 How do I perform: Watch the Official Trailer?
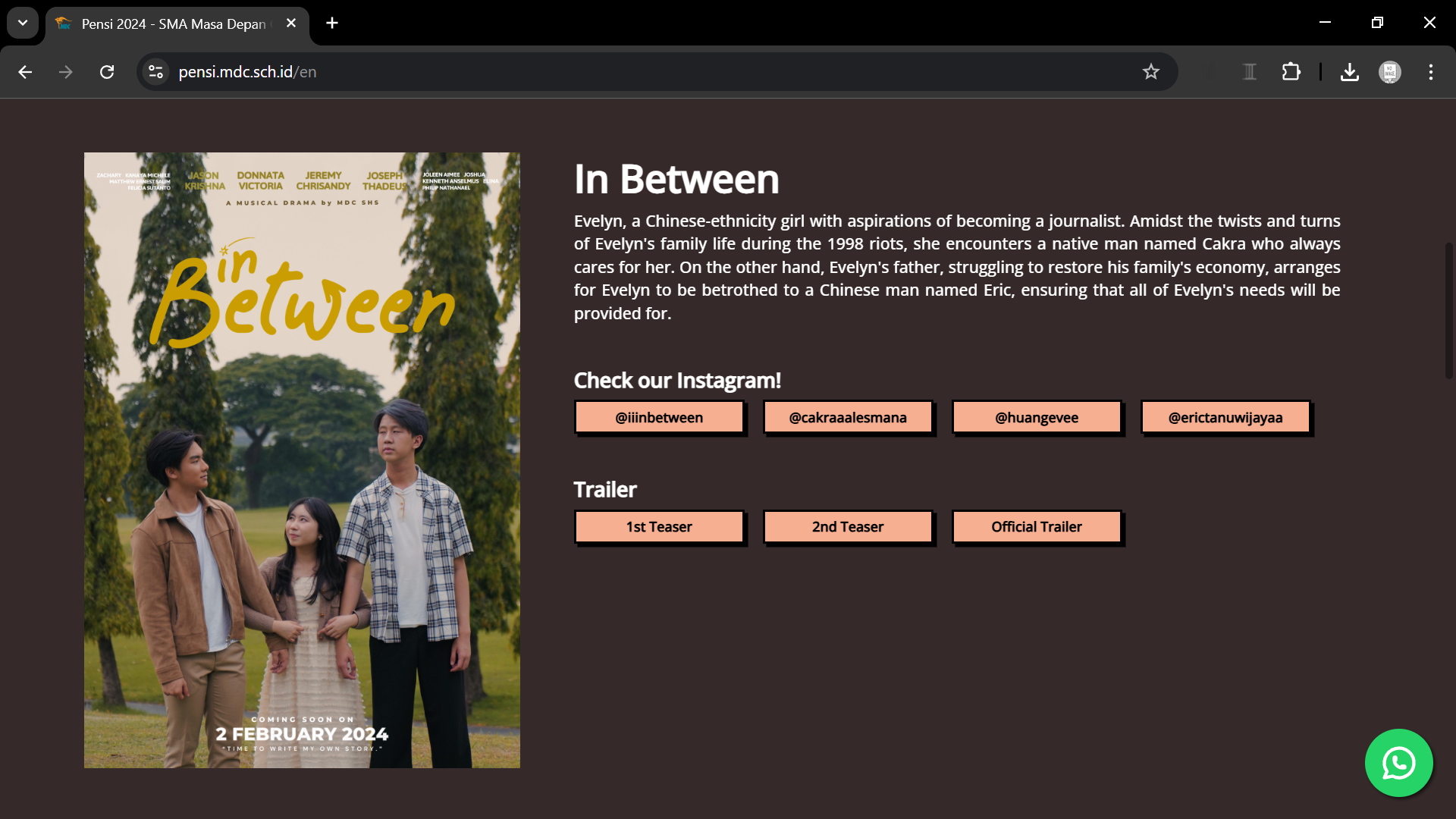point(1037,526)
